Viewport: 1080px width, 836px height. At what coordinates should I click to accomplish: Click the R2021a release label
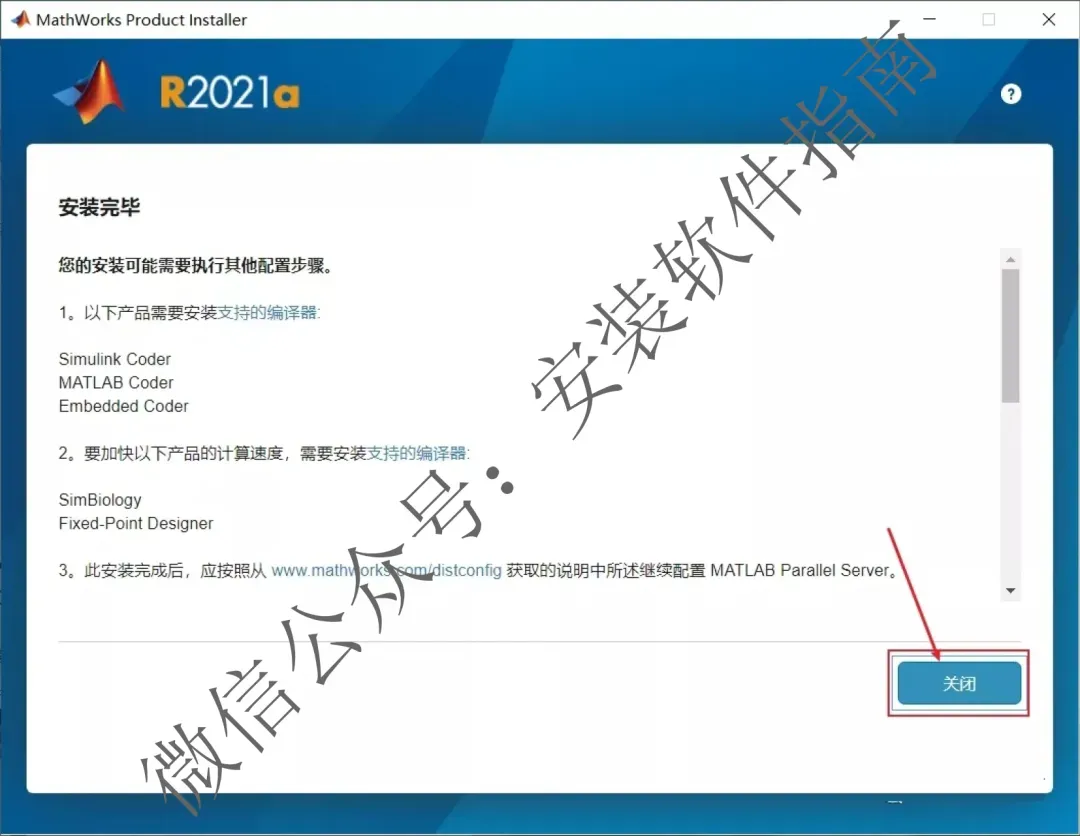click(x=229, y=93)
